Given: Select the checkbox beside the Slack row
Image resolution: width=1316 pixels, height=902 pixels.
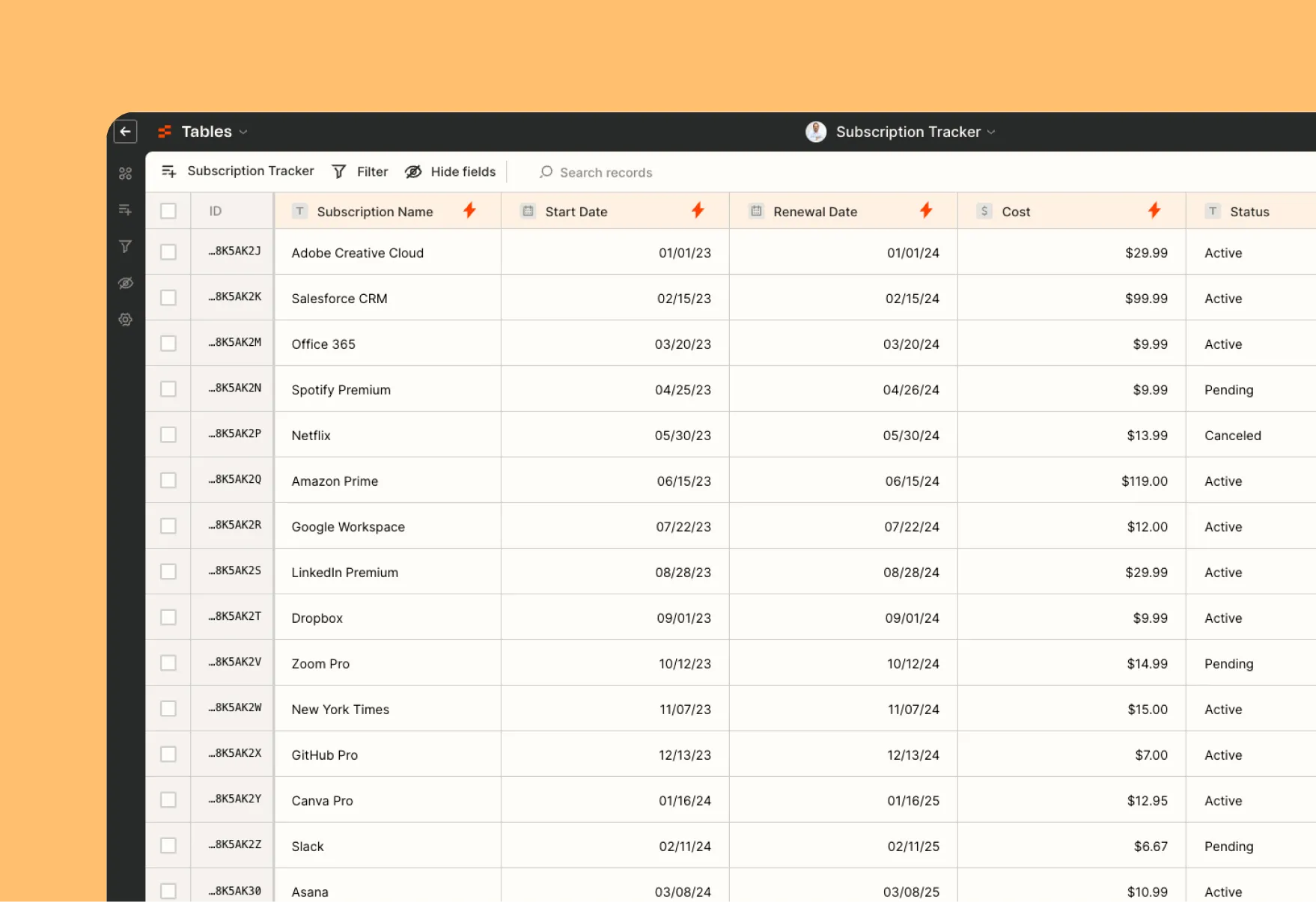Looking at the screenshot, I should [x=168, y=845].
